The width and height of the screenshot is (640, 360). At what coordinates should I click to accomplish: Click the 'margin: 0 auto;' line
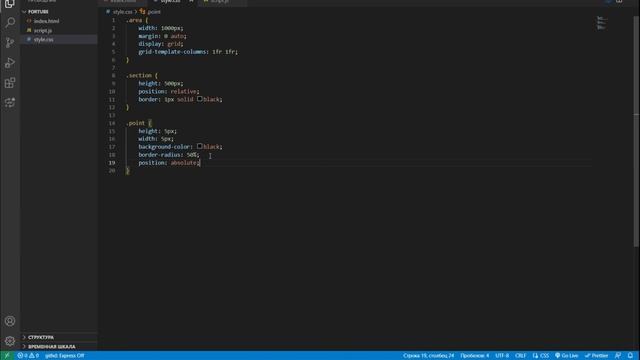click(x=162, y=36)
